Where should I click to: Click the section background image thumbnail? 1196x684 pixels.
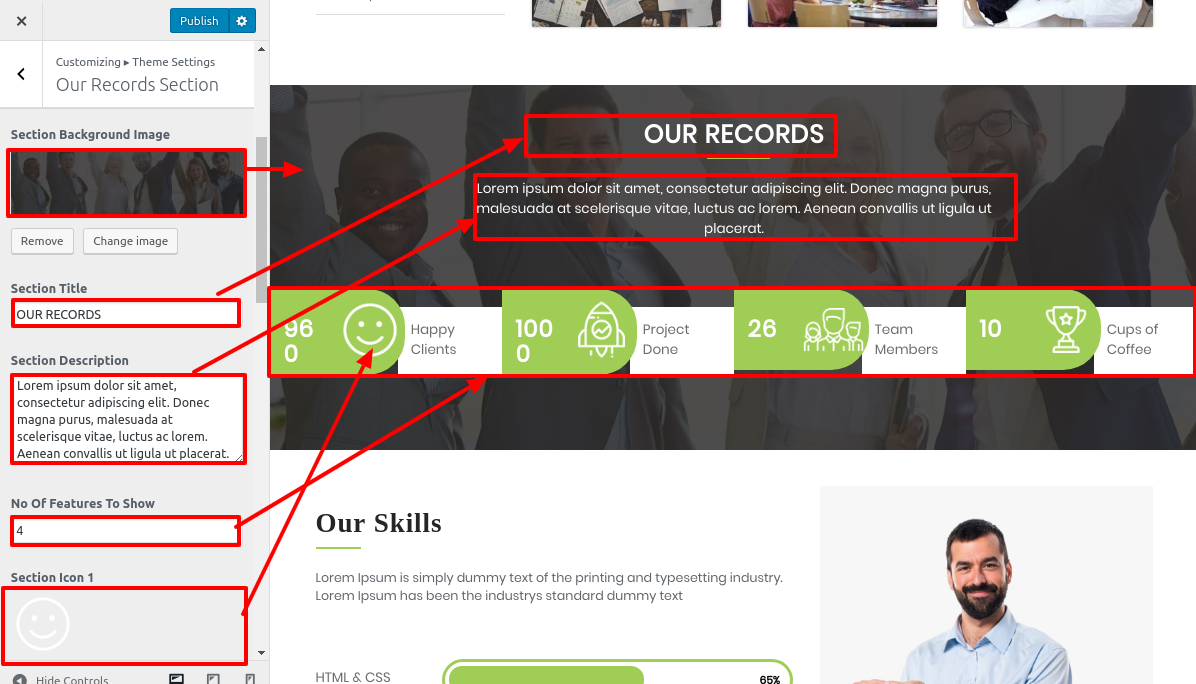tap(127, 183)
